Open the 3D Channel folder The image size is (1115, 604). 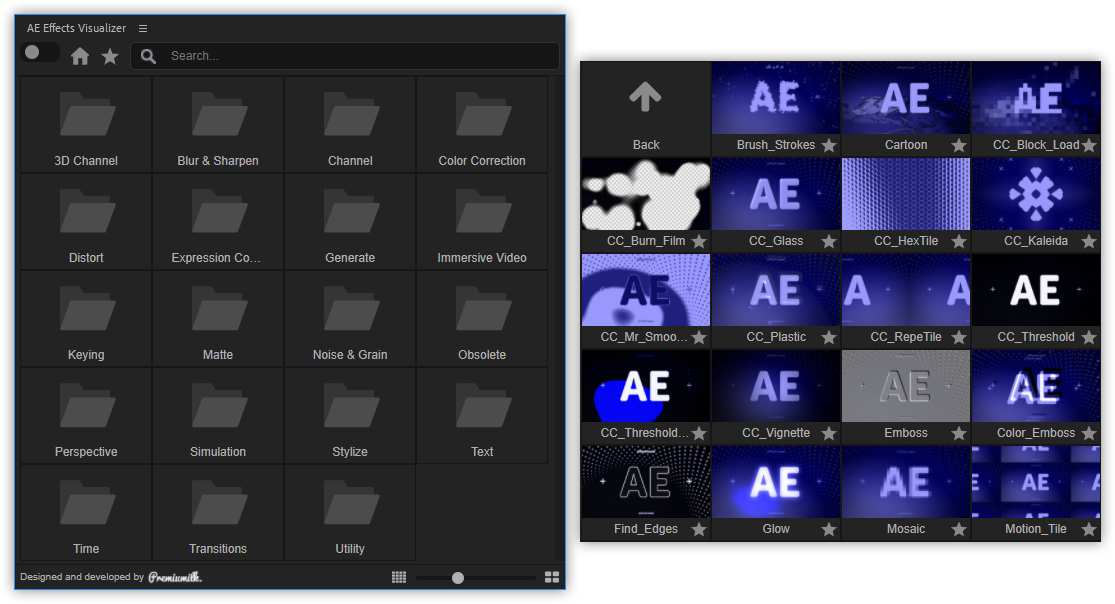[x=86, y=124]
